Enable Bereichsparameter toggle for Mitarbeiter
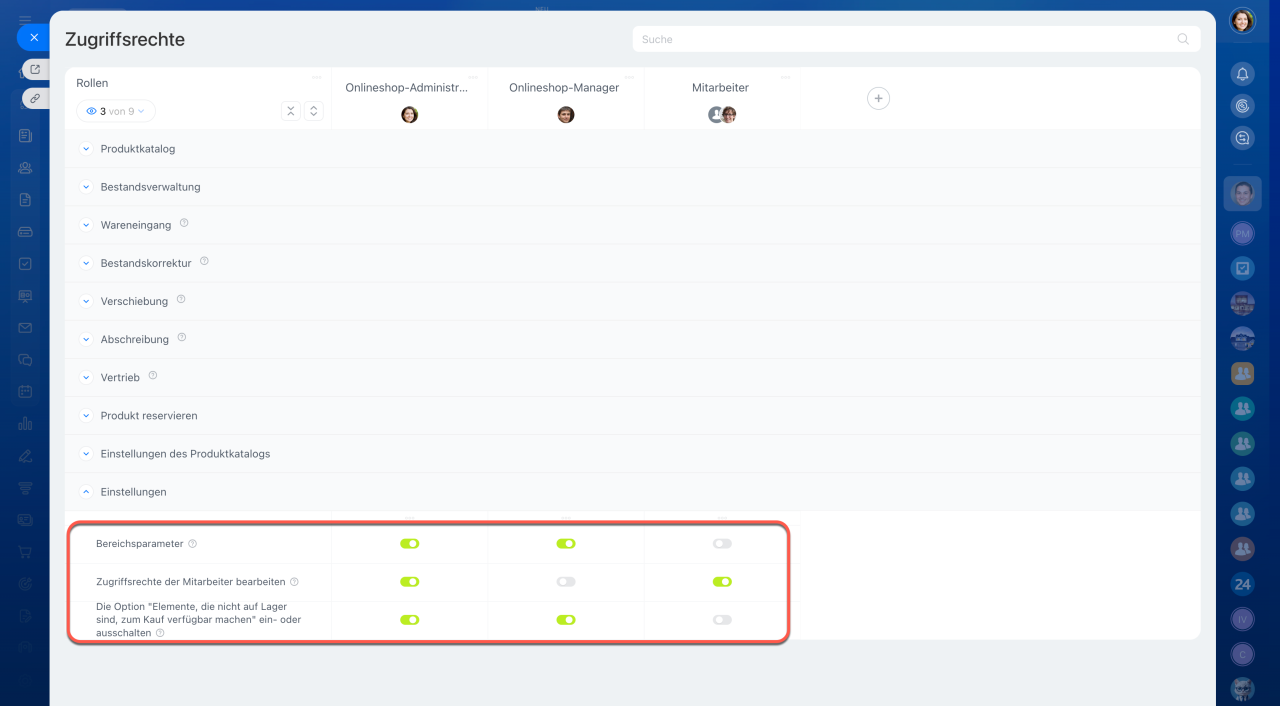The width and height of the screenshot is (1280, 706). 722,544
